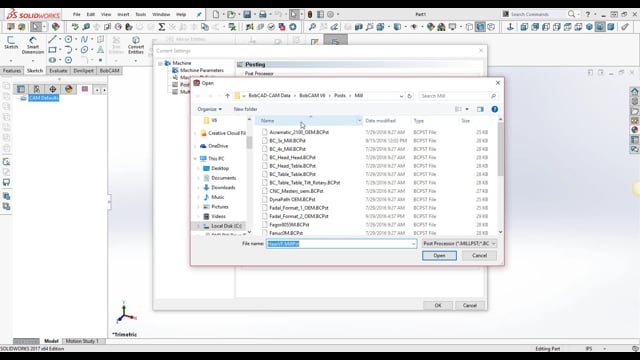Select Local Disk (C:) in navigation pane
This screenshot has width=640, height=360.
click(x=226, y=226)
